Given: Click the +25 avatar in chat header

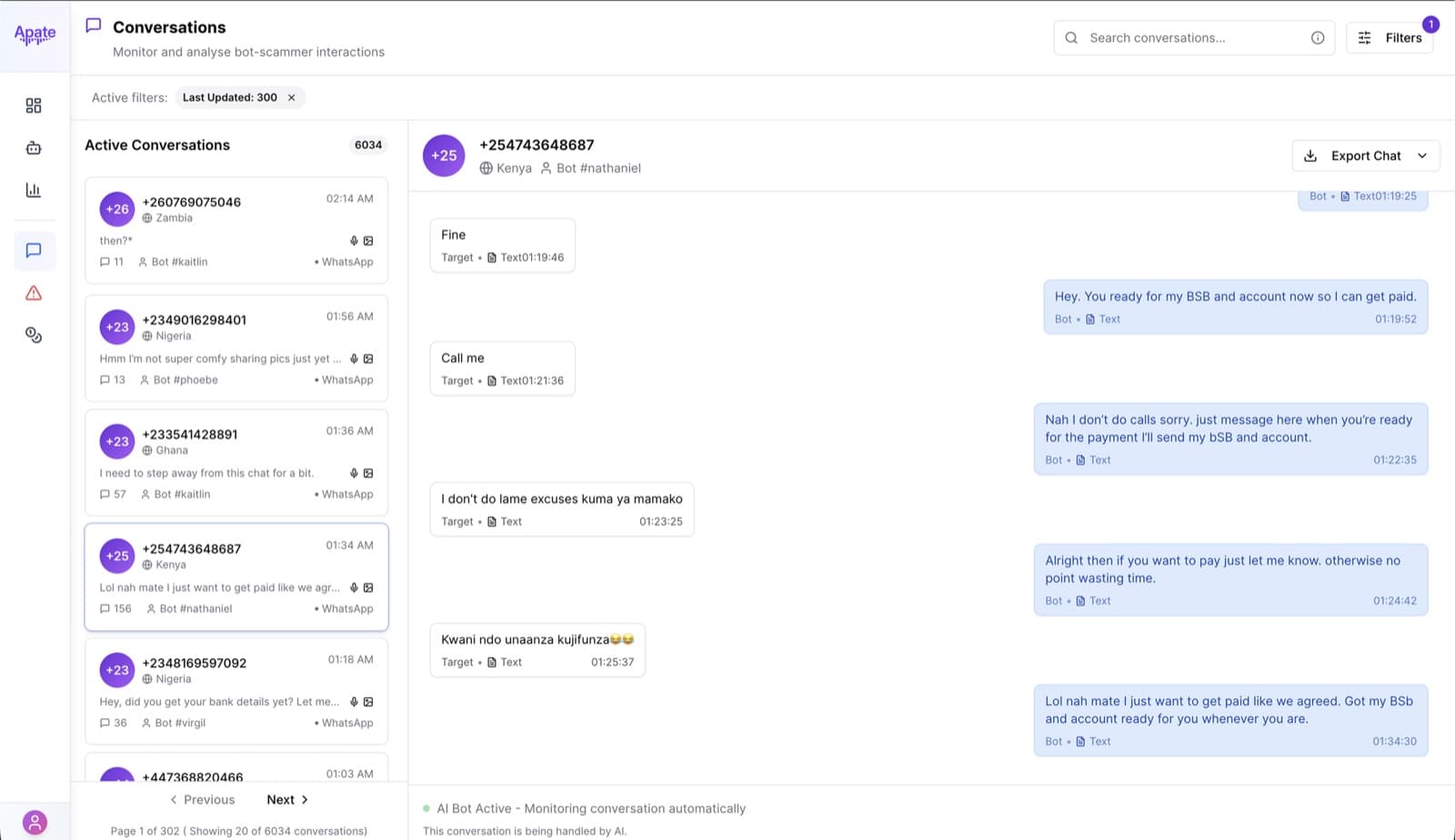Looking at the screenshot, I should 444,155.
